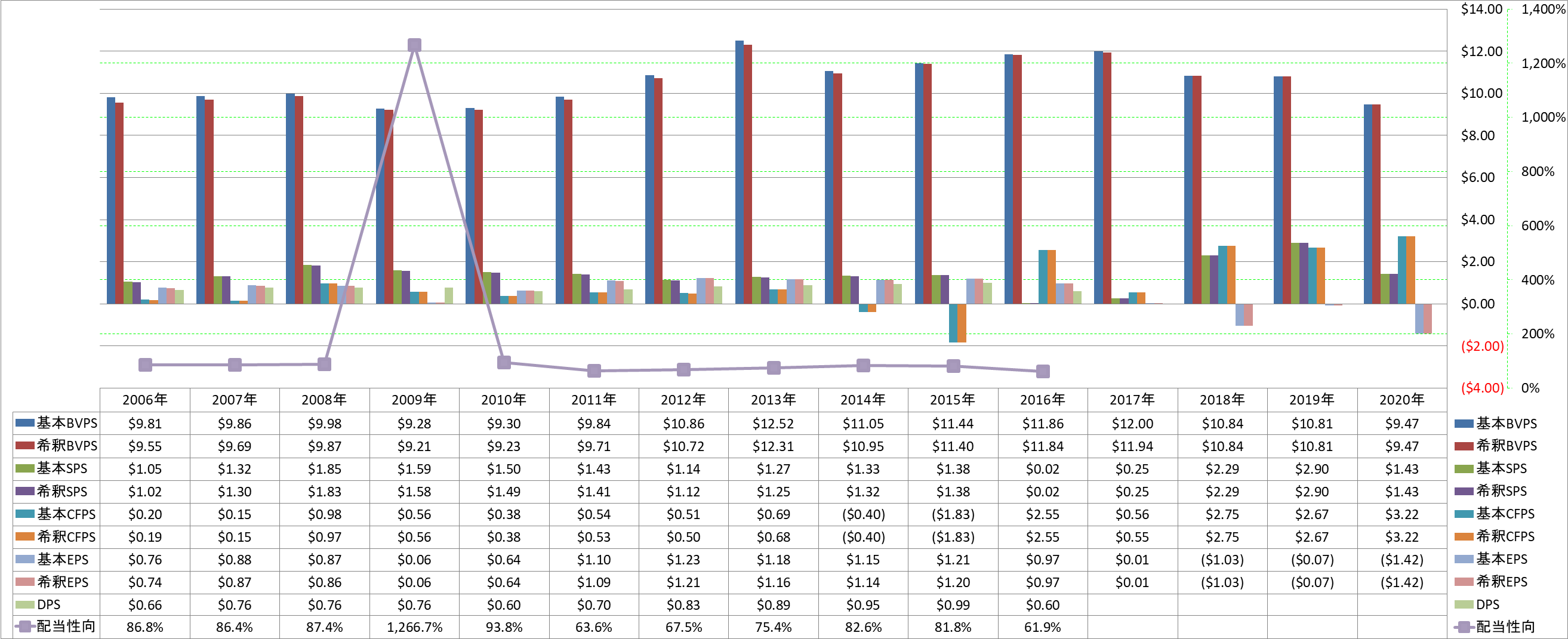1568x639 pixels.
Task: Select the 61.9% payout ratio cell
Action: pos(1043,628)
